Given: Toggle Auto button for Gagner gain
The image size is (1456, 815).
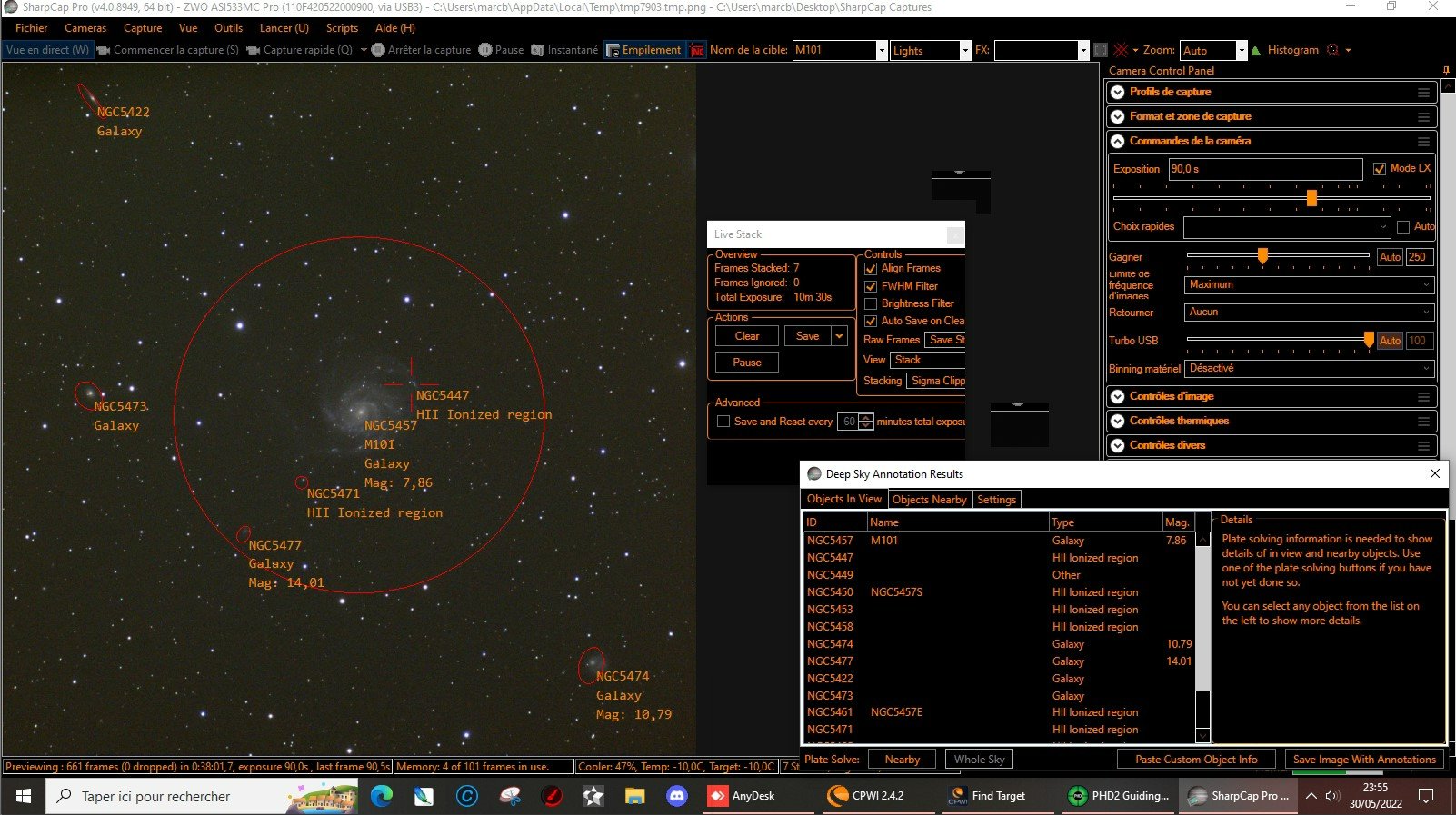Looking at the screenshot, I should 1390,257.
